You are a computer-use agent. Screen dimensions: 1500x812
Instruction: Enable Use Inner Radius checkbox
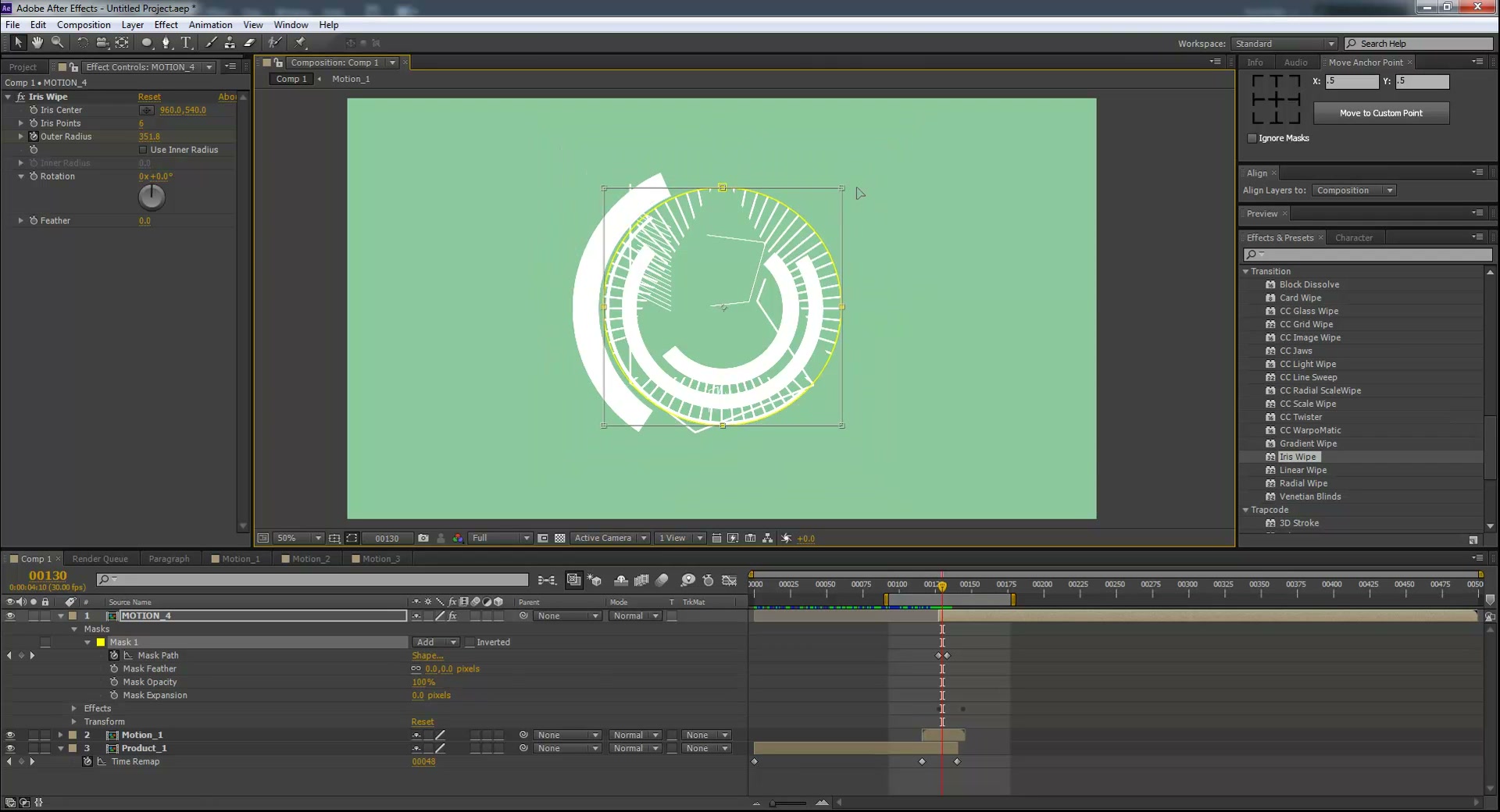pyautogui.click(x=143, y=150)
